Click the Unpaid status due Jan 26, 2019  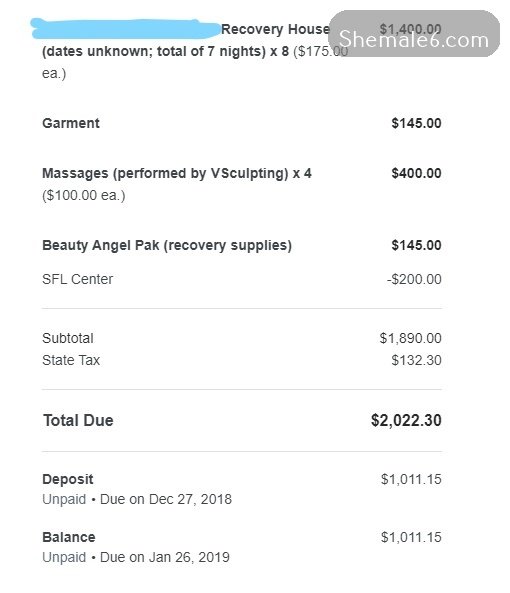pos(136,557)
